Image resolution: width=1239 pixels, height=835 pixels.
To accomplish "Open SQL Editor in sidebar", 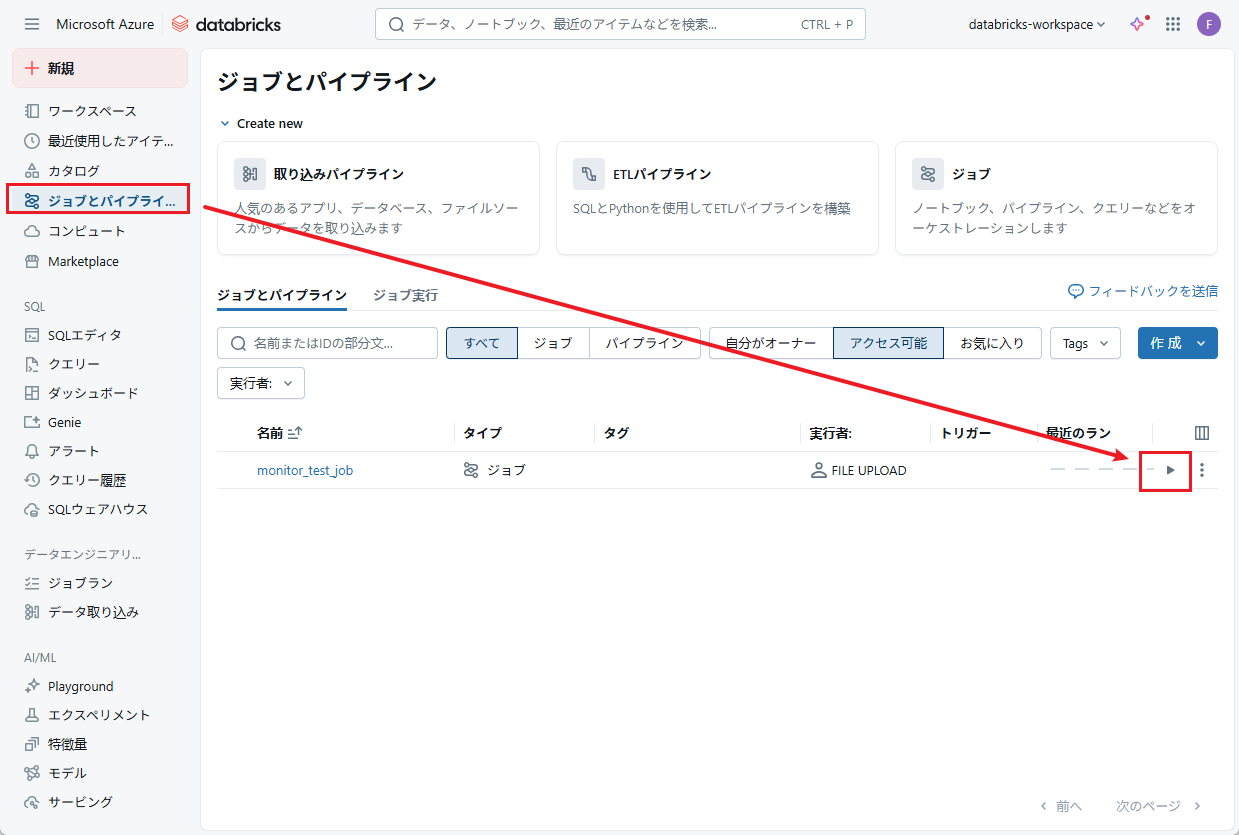I will 85,335.
